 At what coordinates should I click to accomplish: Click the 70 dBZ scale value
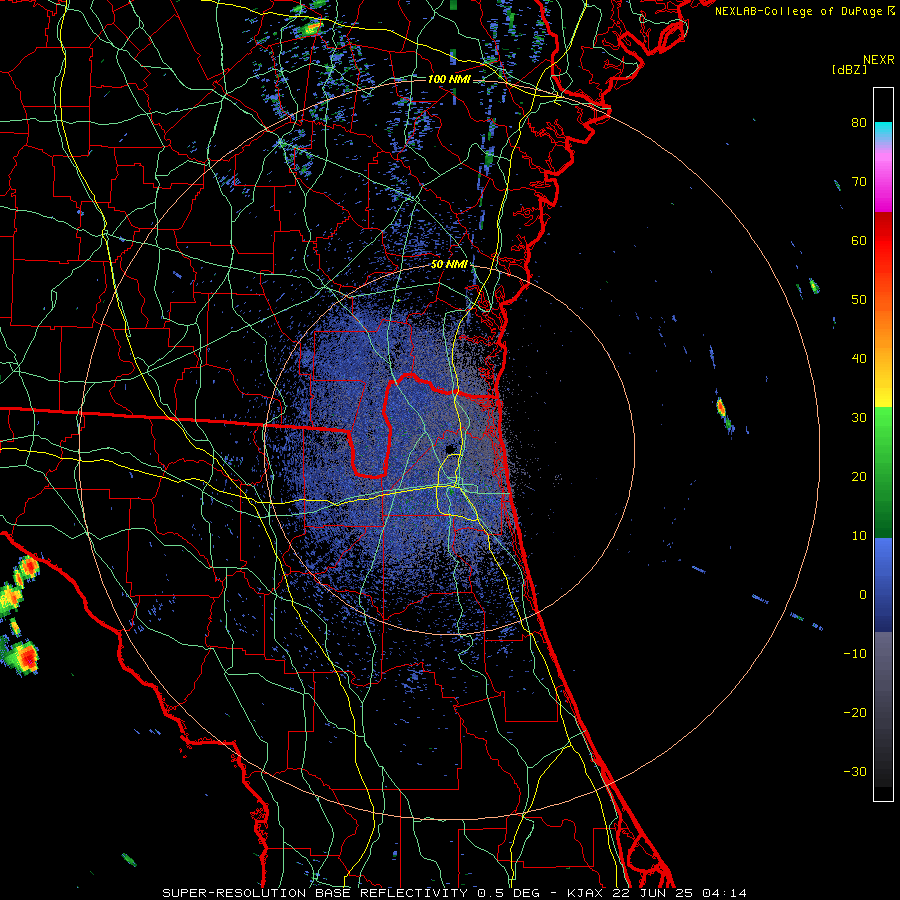[859, 182]
